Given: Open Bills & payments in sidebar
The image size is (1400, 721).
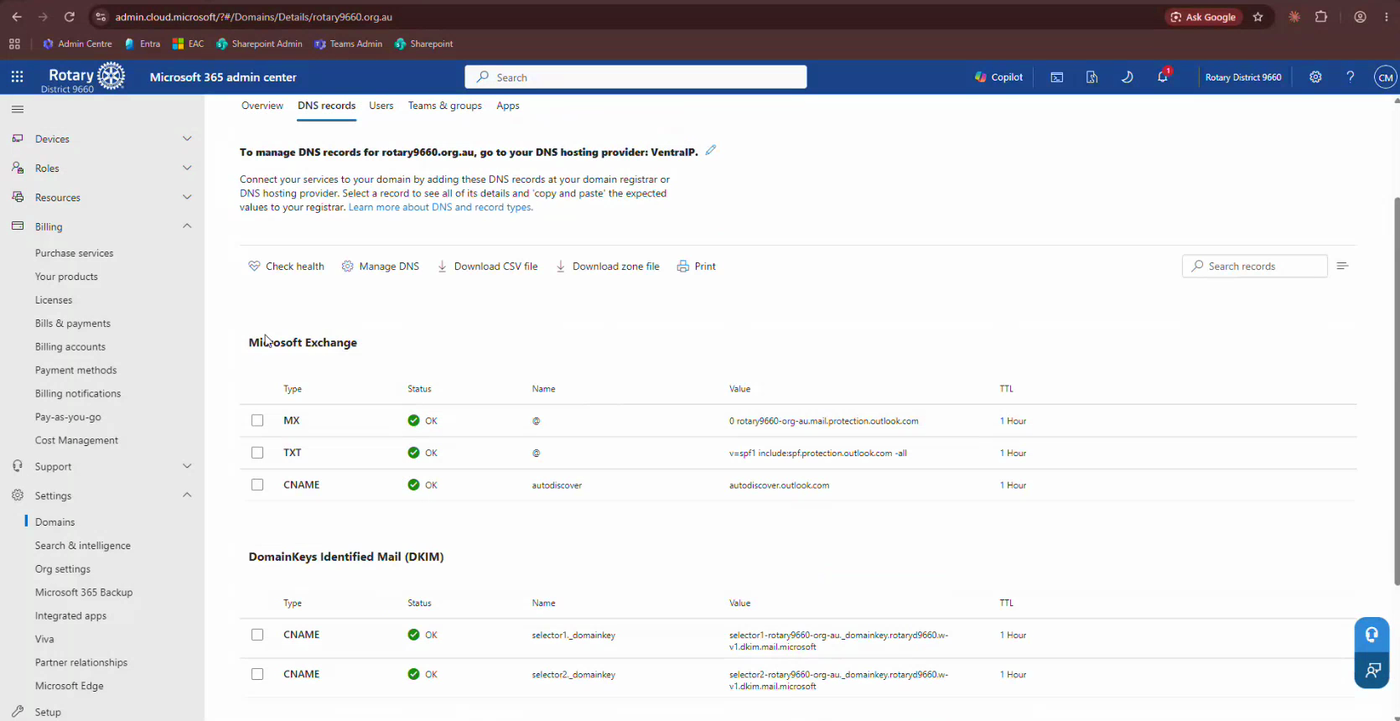Looking at the screenshot, I should pos(73,323).
